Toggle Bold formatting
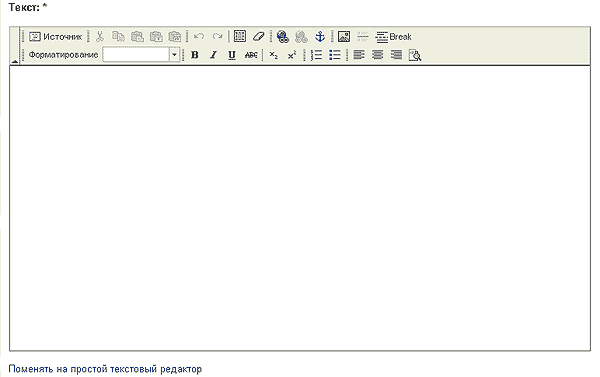Viewport: 600px width, 377px height. tap(195, 55)
